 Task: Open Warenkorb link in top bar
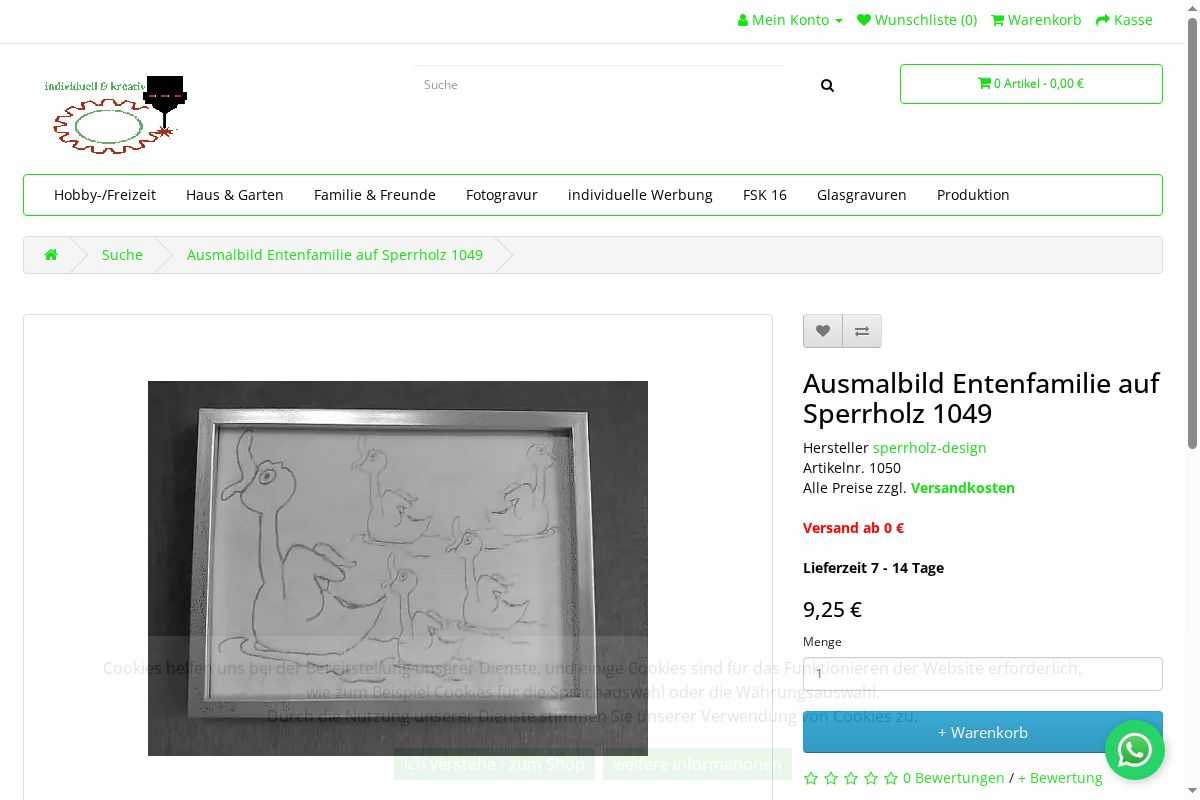tap(1036, 20)
